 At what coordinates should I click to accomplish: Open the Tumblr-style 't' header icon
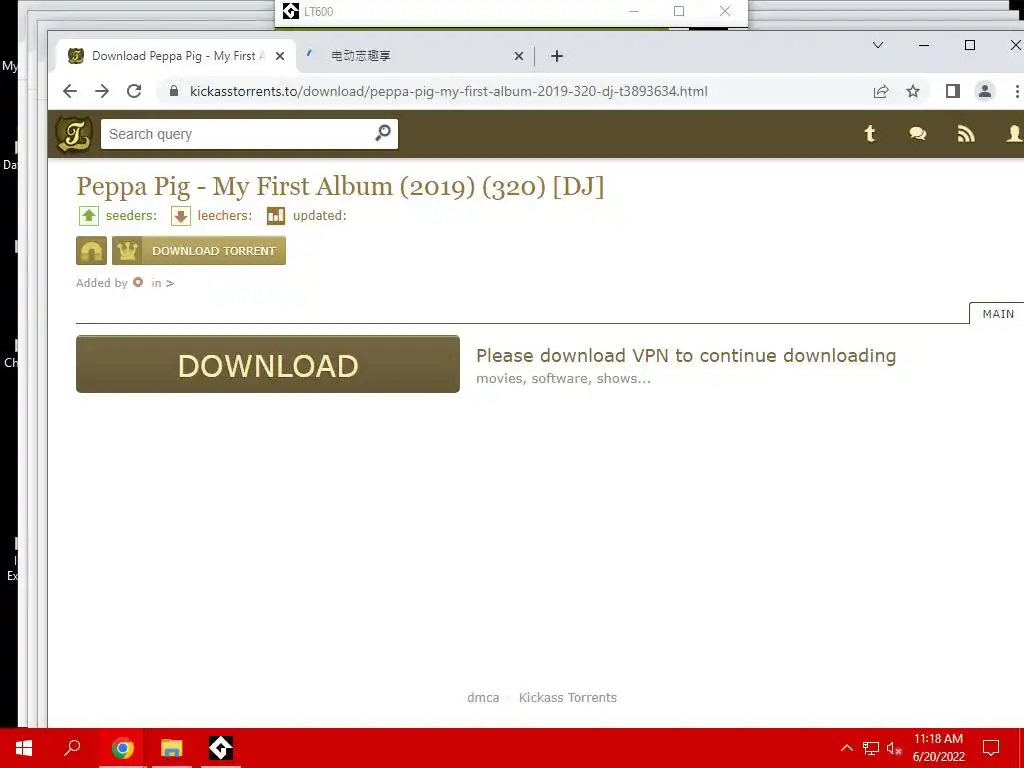tap(870, 134)
